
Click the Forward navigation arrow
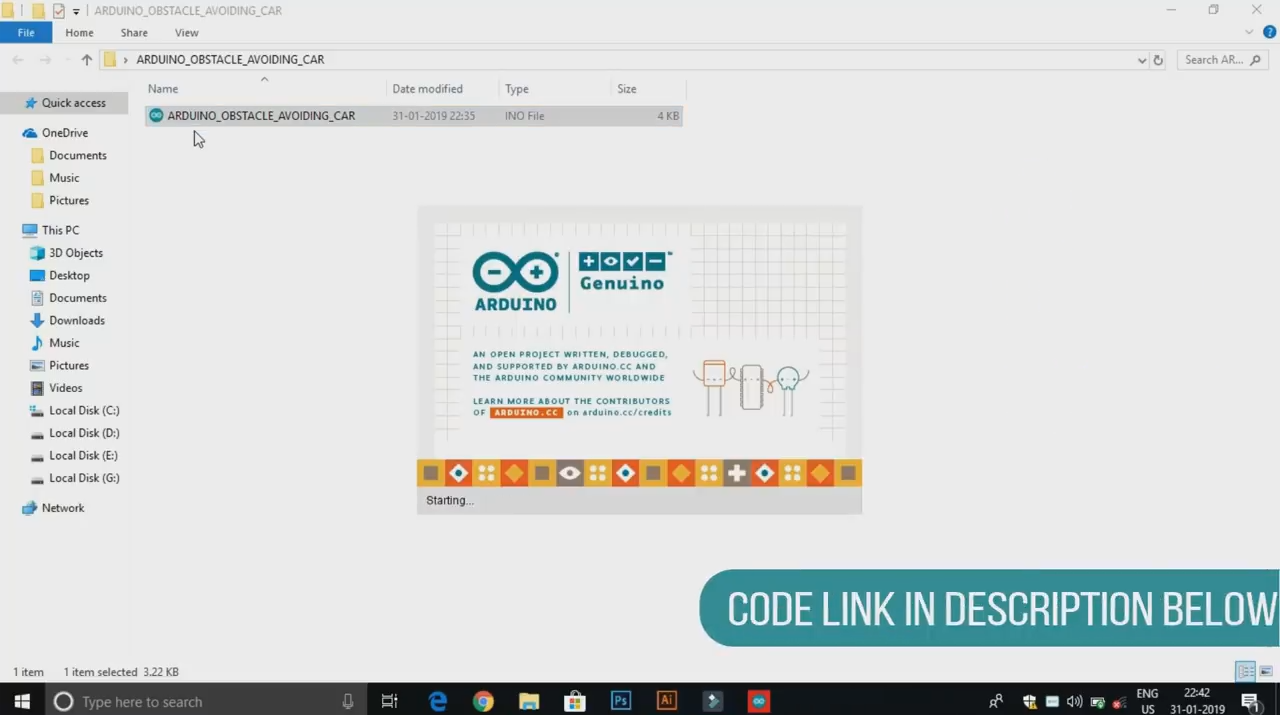46,60
